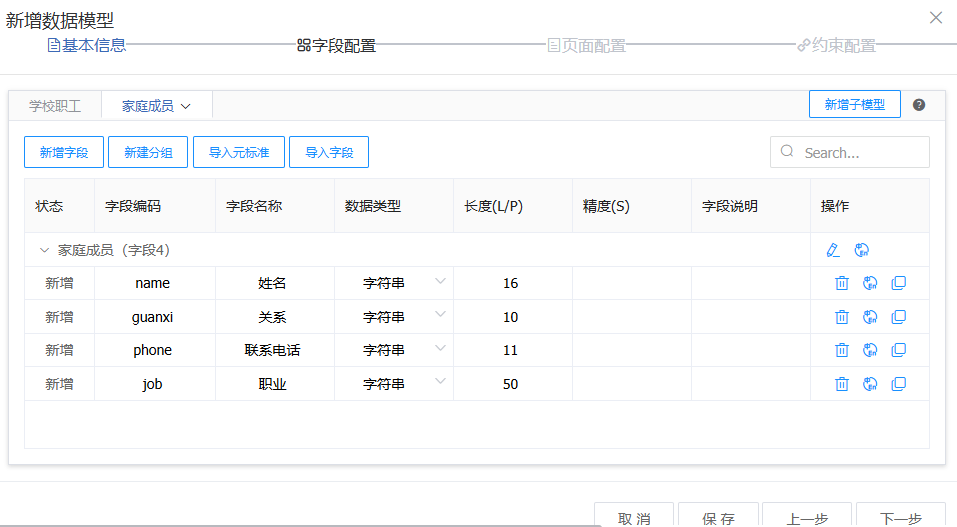Open translation icon for 家庭成员 group
This screenshot has height=527, width=957.
tap(861, 250)
